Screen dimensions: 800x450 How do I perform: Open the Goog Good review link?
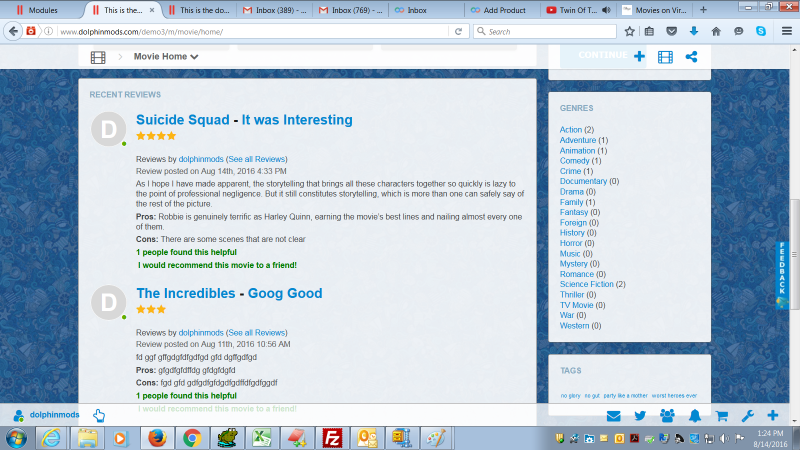point(285,293)
